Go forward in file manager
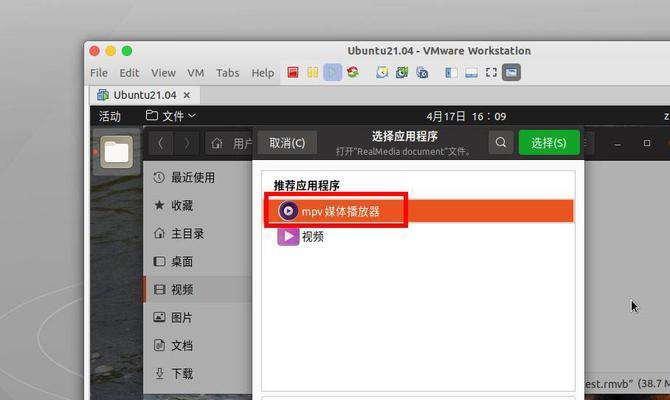 187,143
